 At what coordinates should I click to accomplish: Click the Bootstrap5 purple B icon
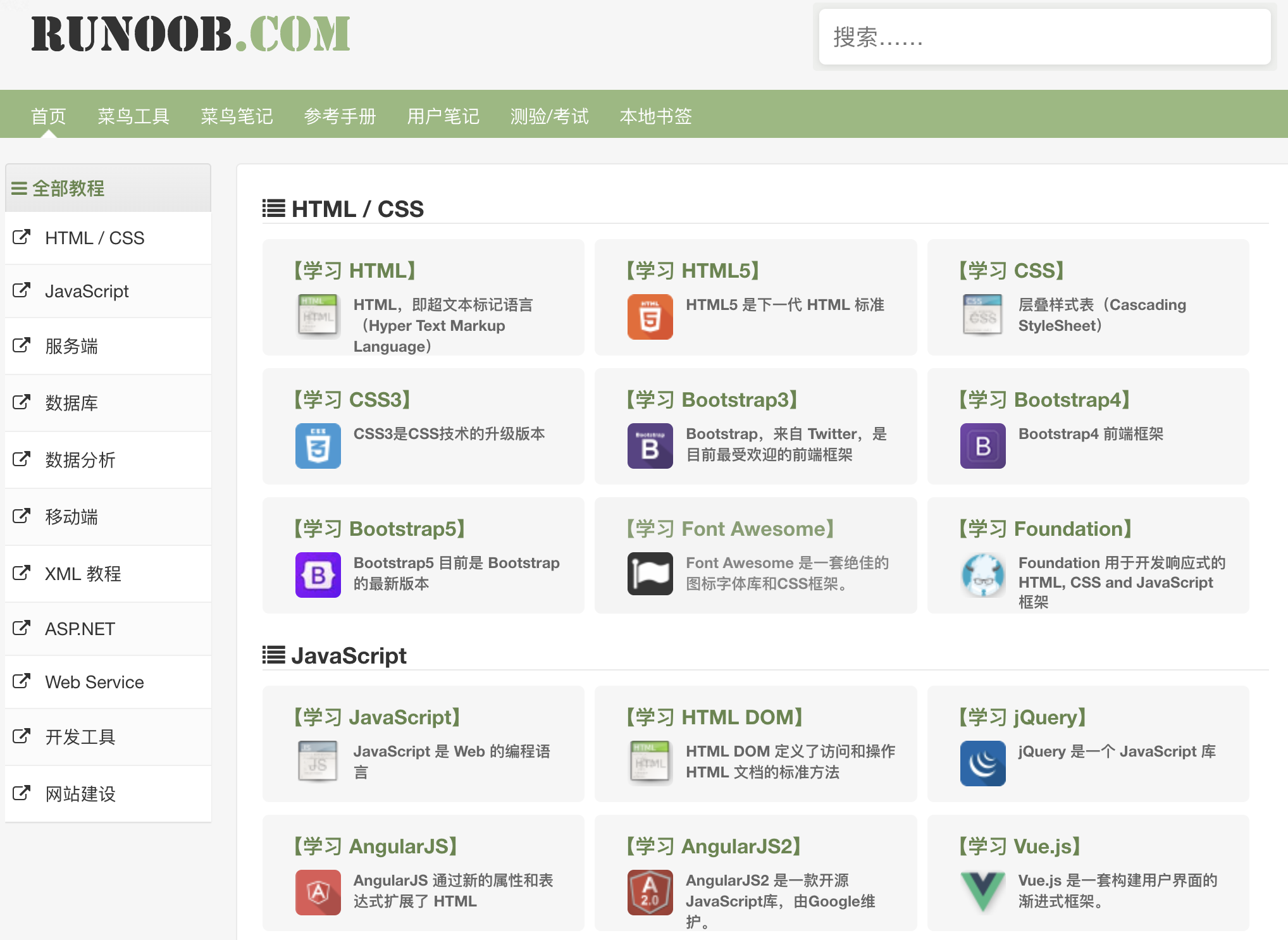pos(318,575)
